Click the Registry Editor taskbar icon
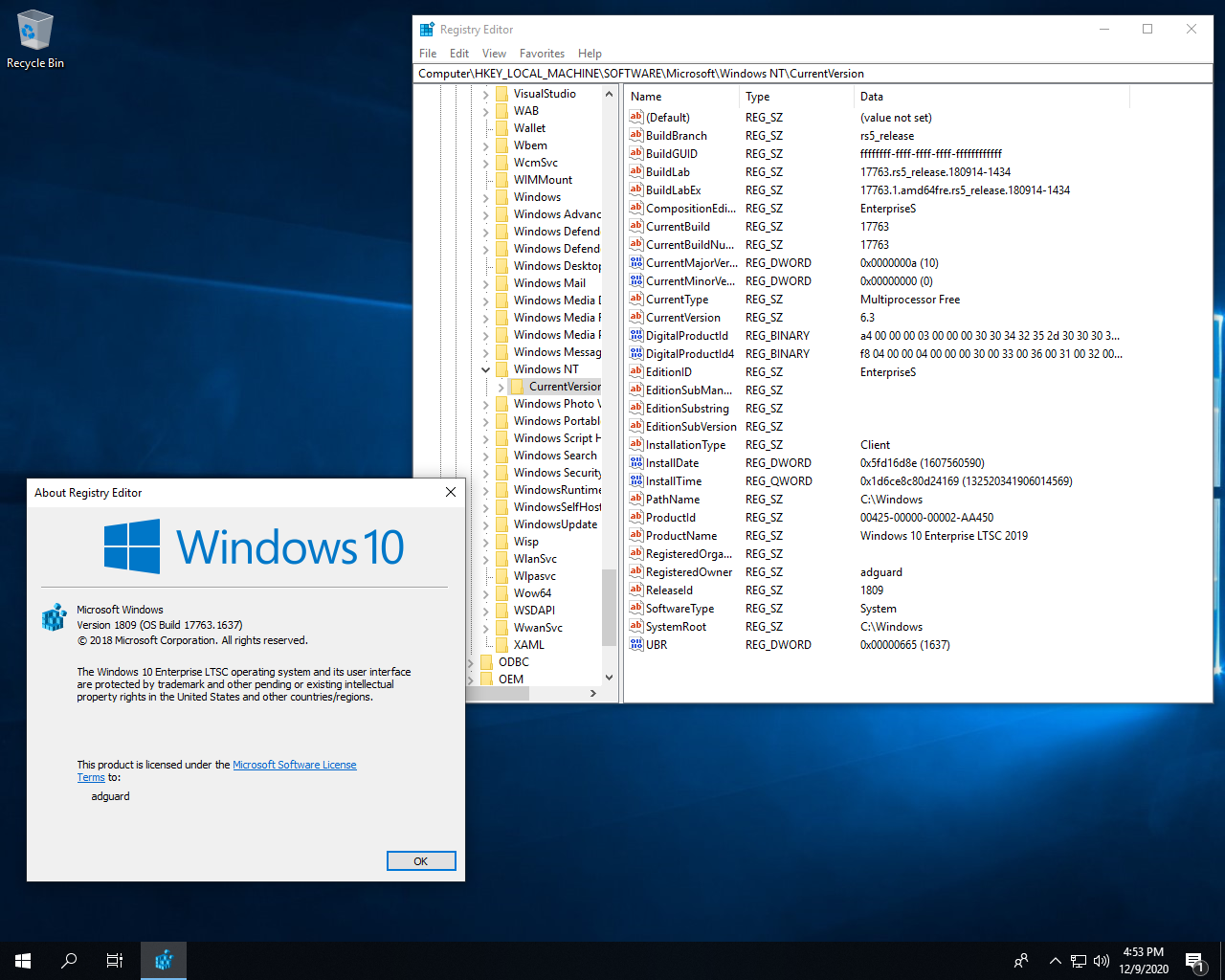 pos(164,961)
